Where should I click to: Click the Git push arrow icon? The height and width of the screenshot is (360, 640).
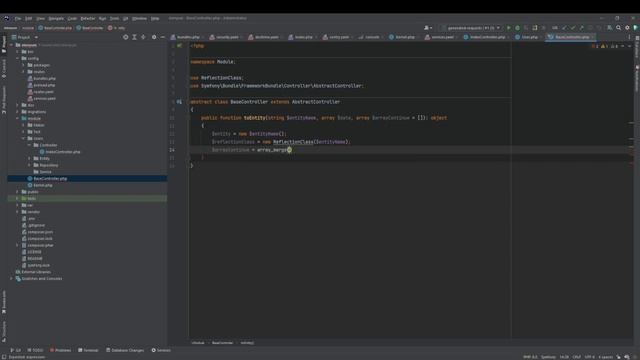tap(582, 28)
